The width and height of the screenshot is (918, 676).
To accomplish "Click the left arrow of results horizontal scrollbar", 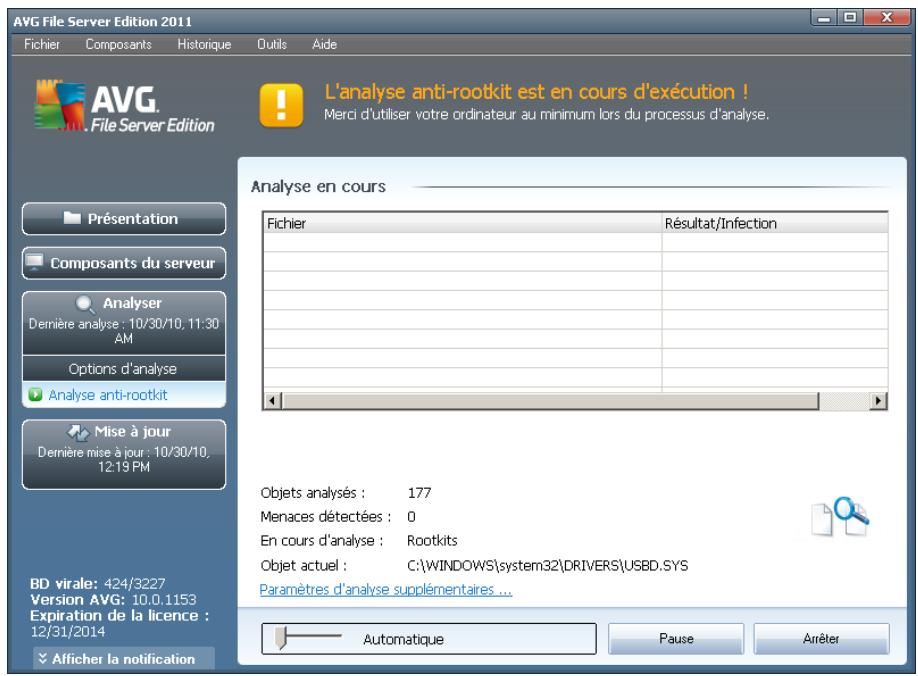I will (272, 401).
